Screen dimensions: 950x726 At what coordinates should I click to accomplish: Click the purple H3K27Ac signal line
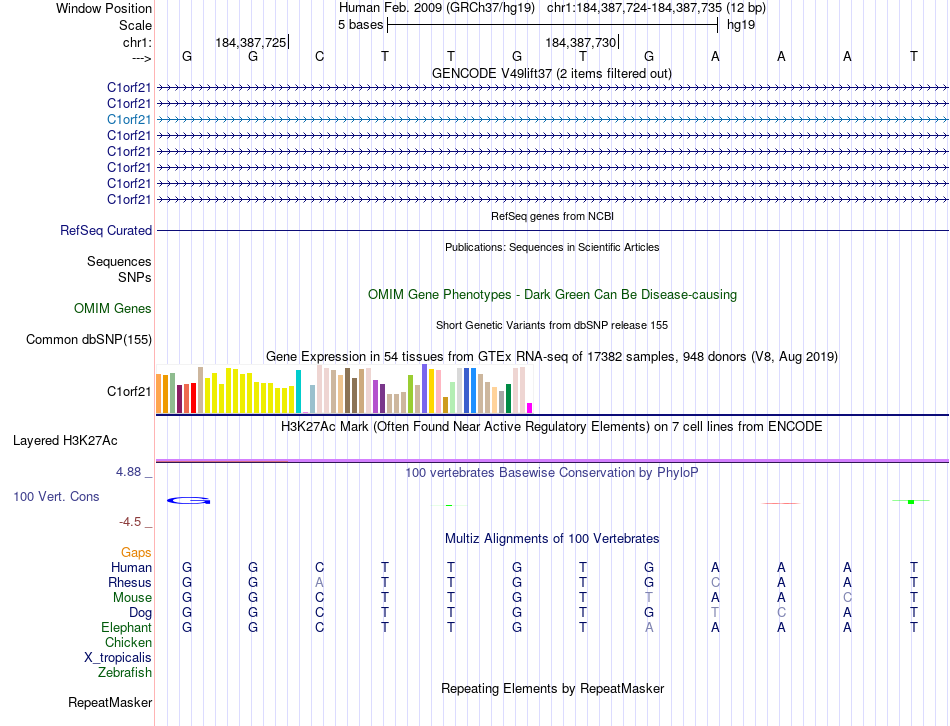point(552,461)
